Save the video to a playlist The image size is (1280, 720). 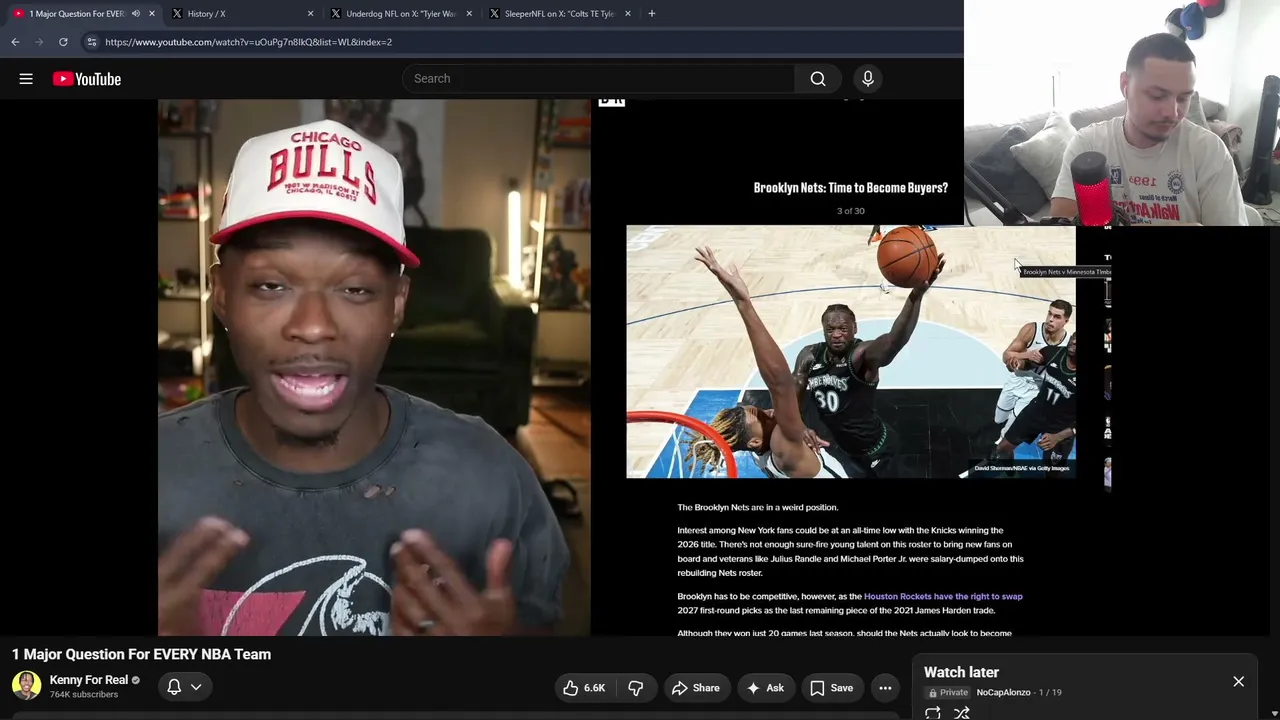[x=832, y=688]
